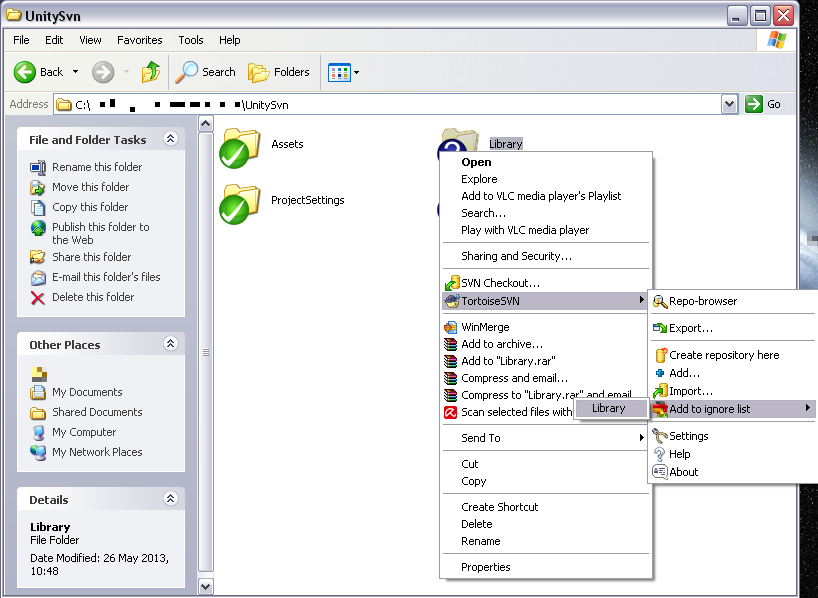Click the Views toolbar icon
818x598 pixels.
point(338,72)
